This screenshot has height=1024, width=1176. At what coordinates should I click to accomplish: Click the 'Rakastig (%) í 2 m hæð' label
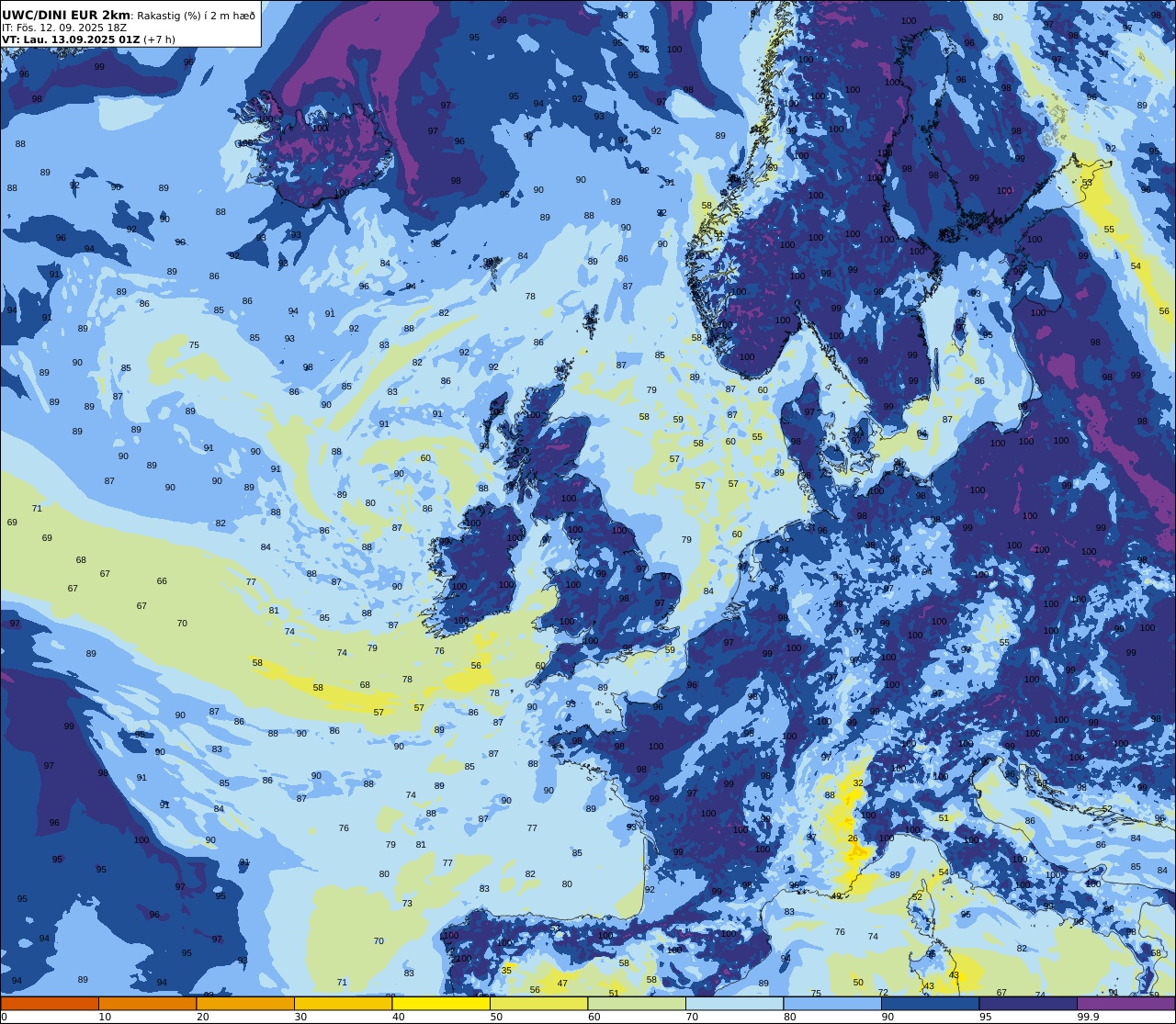coord(197,15)
